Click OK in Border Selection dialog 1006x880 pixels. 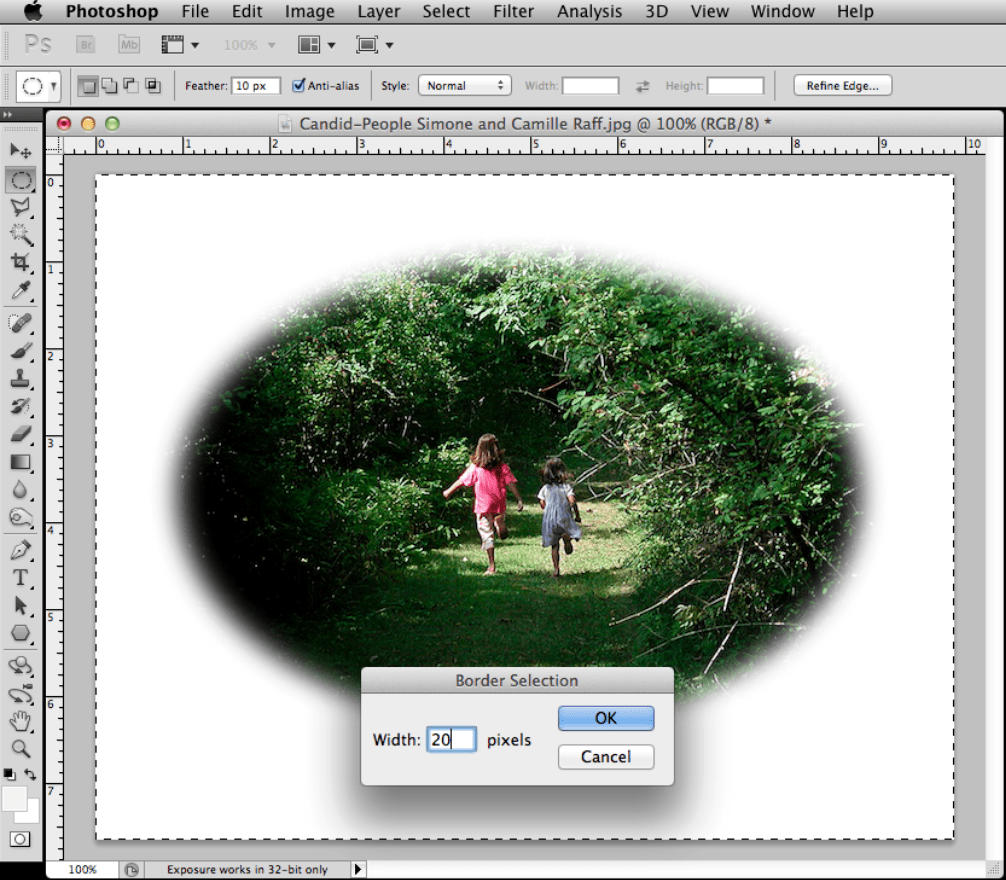click(606, 718)
